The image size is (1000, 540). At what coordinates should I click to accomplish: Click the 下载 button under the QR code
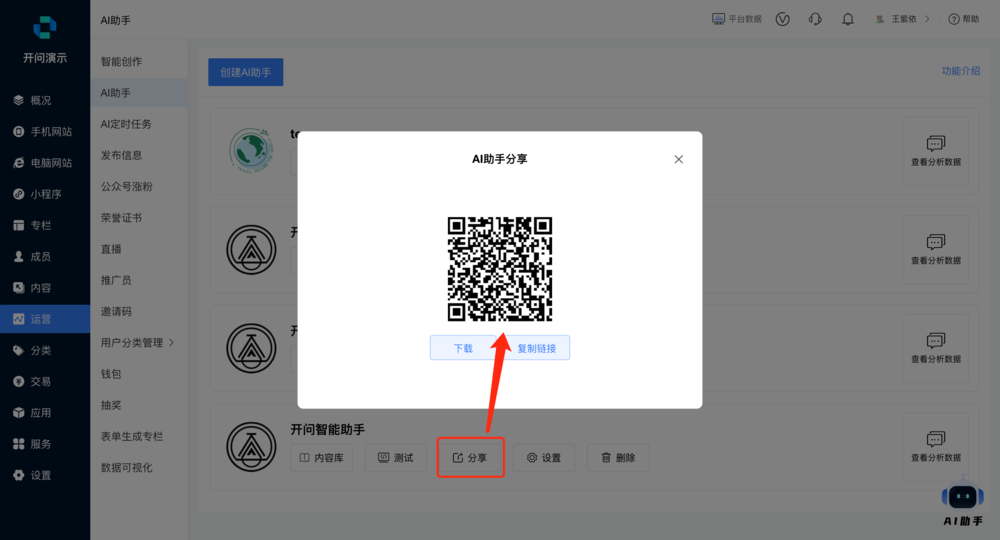pyautogui.click(x=463, y=348)
